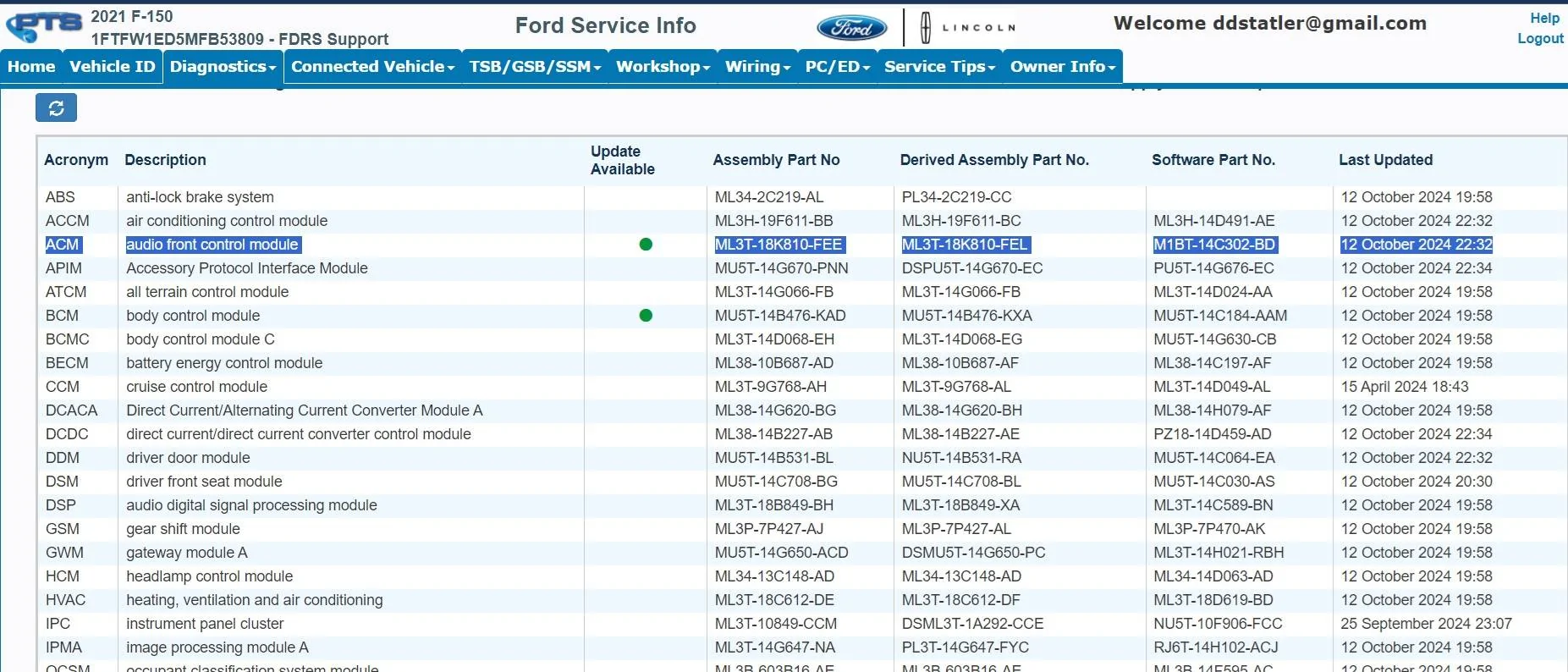
Task: Click the Last Updated column header
Action: point(1385,160)
